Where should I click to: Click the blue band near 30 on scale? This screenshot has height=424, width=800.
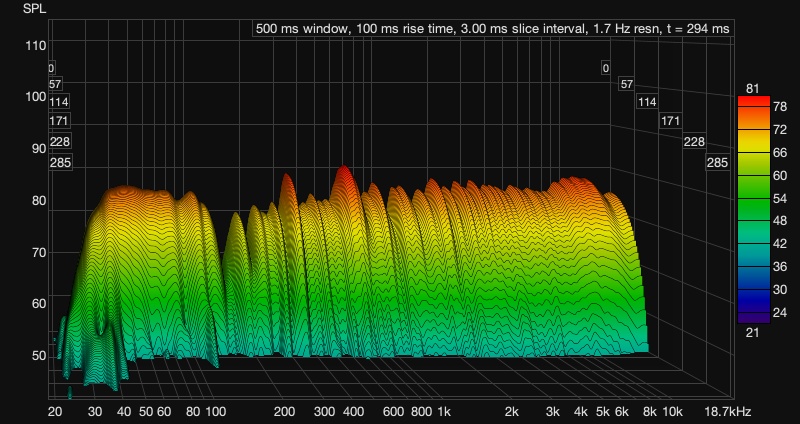[754, 290]
